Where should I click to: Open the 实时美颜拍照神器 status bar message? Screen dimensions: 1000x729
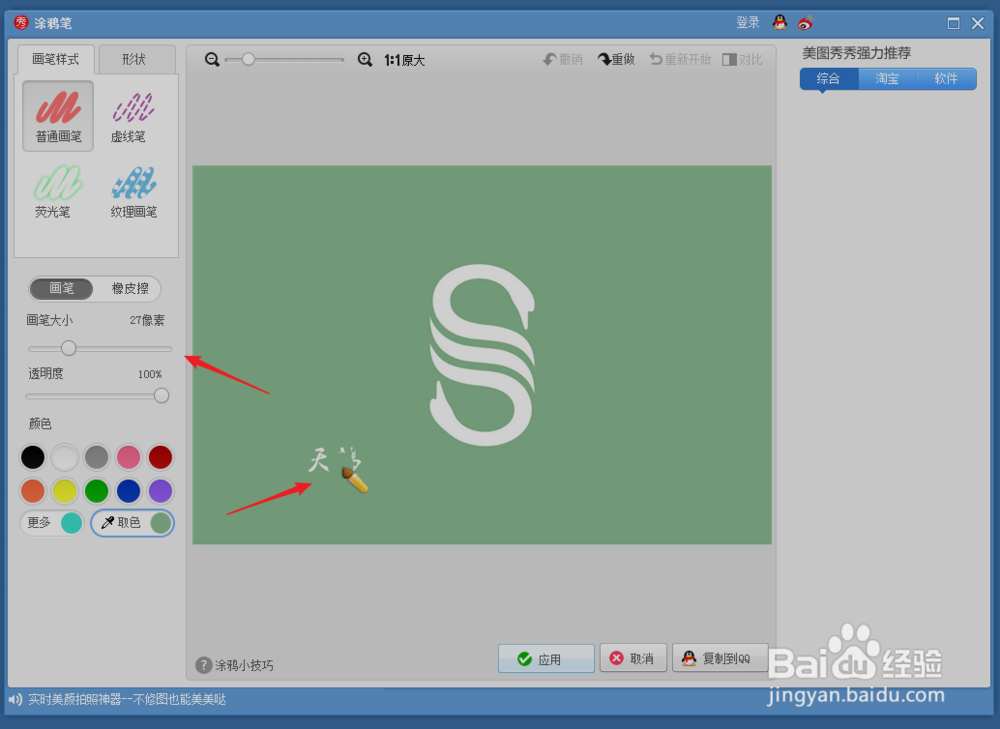[x=128, y=700]
